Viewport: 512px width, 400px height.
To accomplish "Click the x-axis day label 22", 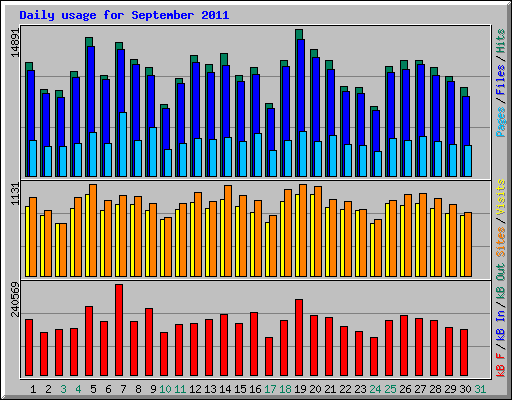I will point(345,389).
